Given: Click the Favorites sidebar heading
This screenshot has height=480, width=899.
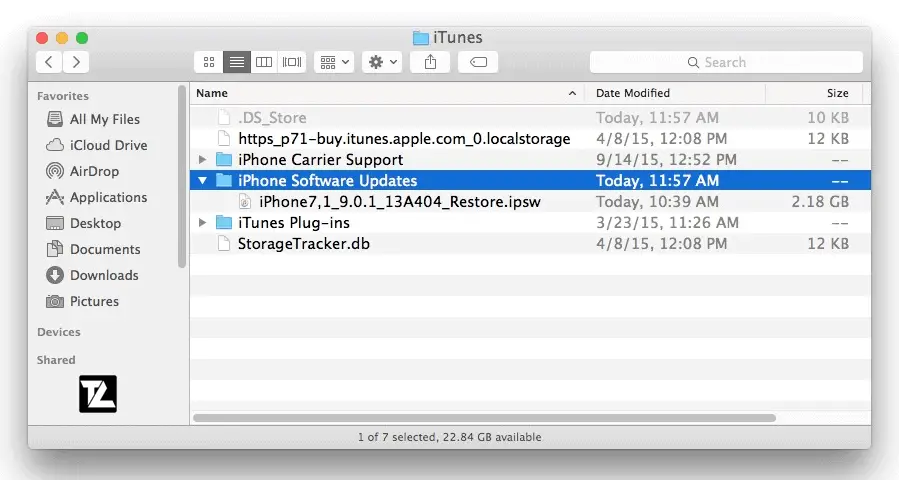Looking at the screenshot, I should 63,96.
